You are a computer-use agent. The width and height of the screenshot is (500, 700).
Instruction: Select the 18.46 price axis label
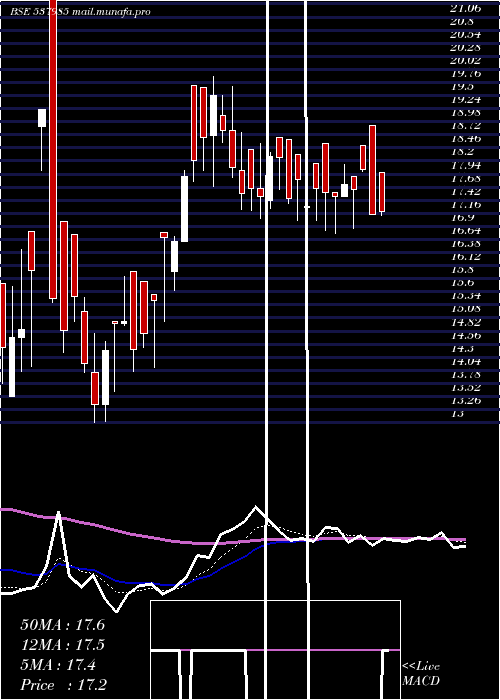(465, 139)
